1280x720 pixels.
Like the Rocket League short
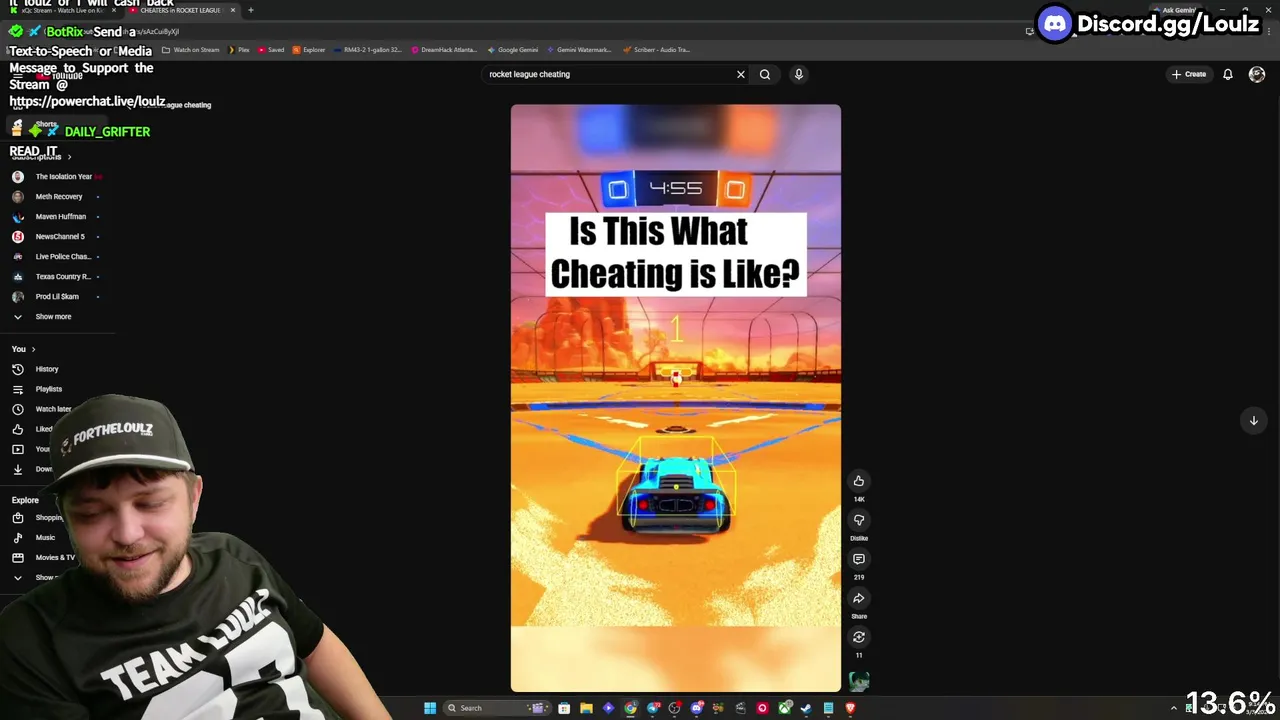coord(858,481)
